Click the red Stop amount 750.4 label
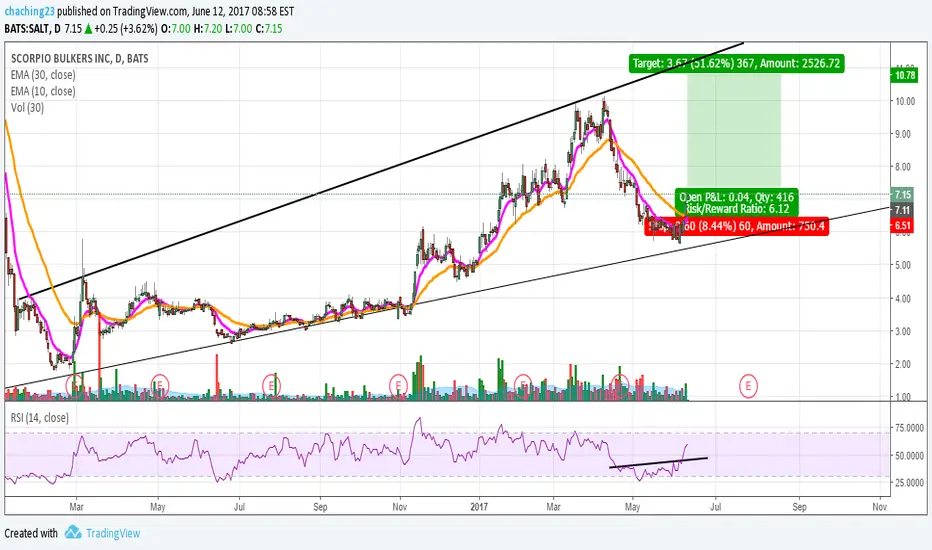This screenshot has height=550, width=932. (x=736, y=226)
